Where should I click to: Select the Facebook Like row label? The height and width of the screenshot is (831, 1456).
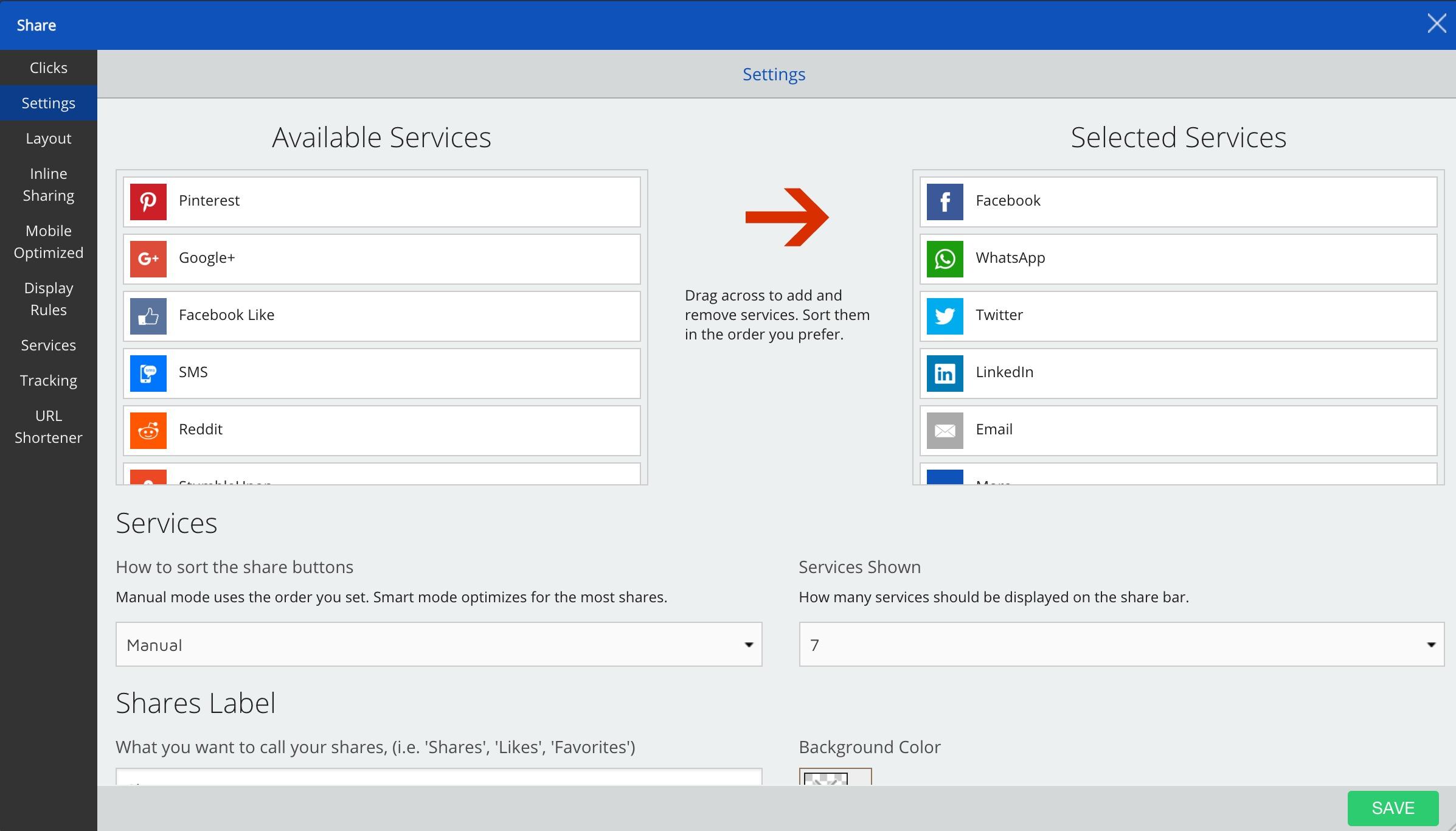point(226,315)
